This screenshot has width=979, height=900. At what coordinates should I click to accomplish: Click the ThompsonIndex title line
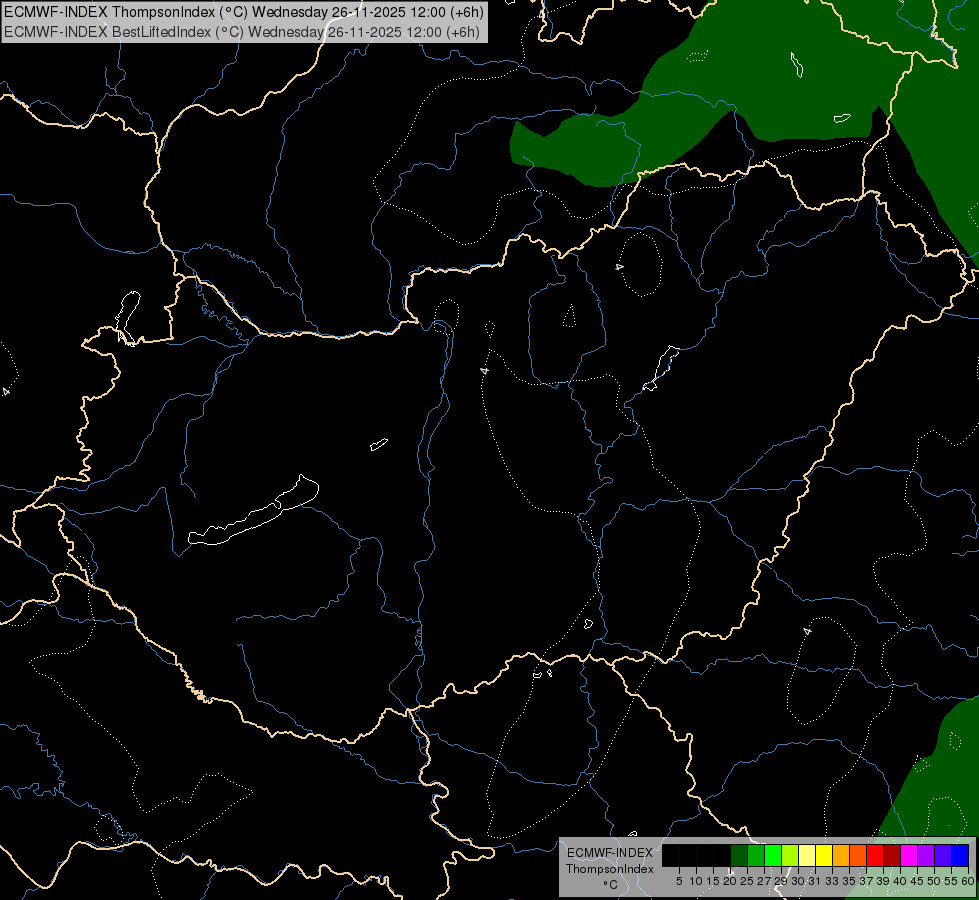[x=244, y=12]
